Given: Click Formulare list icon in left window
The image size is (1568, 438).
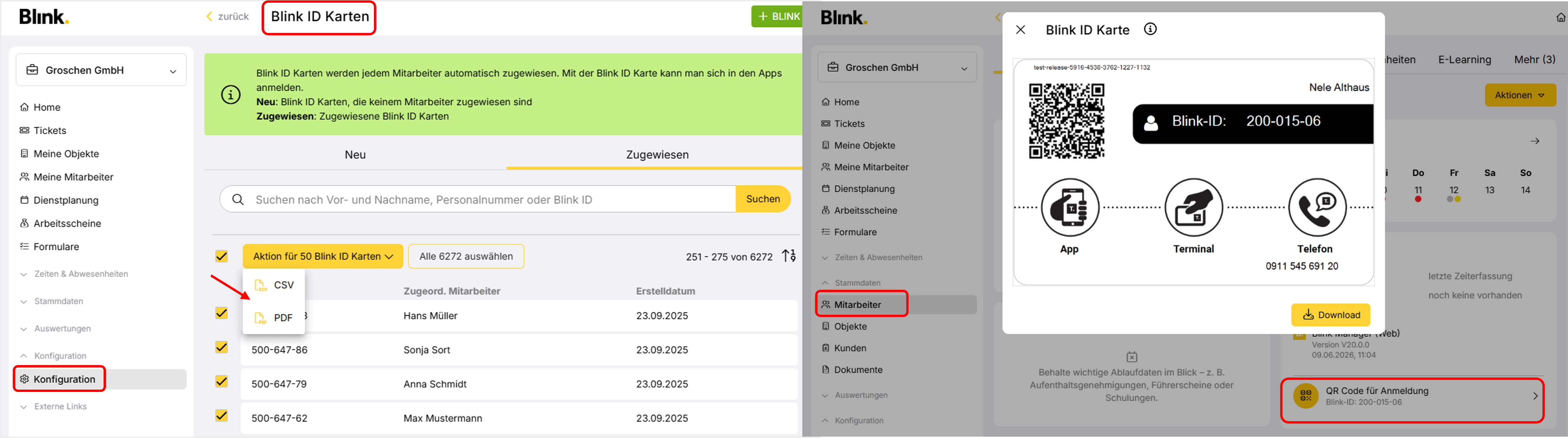Looking at the screenshot, I should [x=24, y=246].
